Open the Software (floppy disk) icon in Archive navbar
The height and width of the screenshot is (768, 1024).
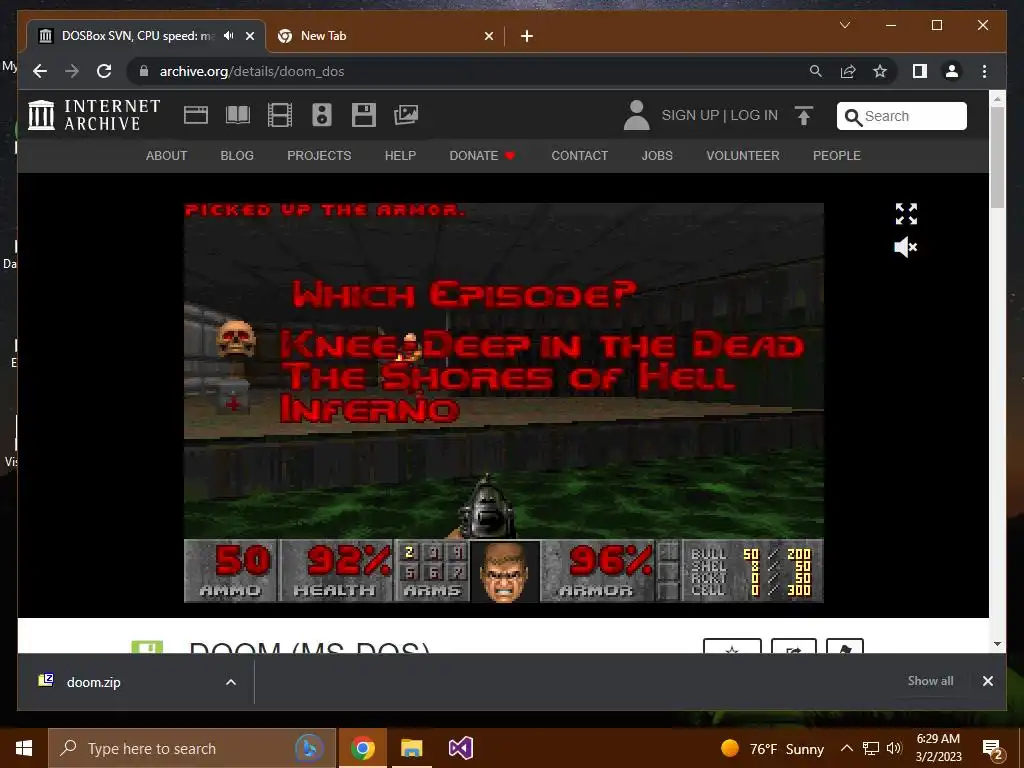(364, 115)
